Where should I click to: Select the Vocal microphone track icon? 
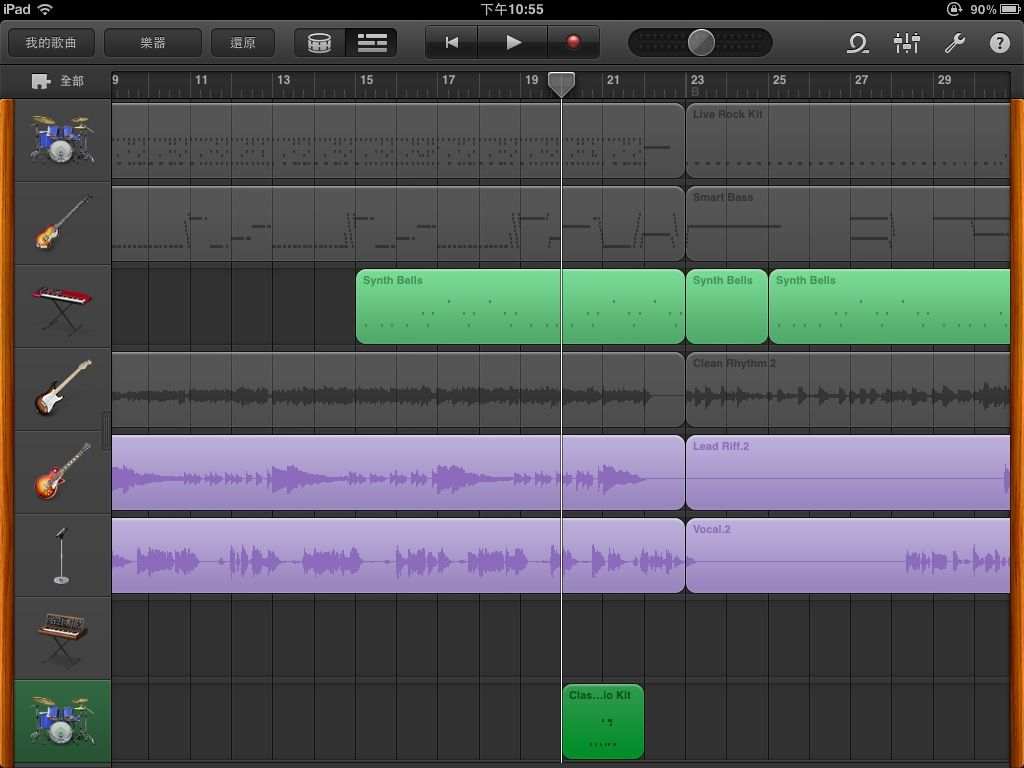click(62, 555)
